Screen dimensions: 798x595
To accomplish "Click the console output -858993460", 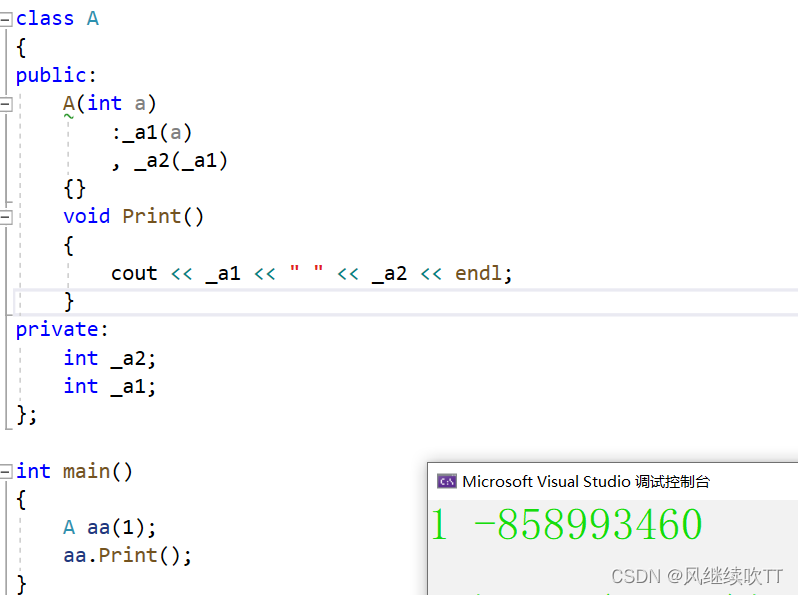I will [588, 524].
